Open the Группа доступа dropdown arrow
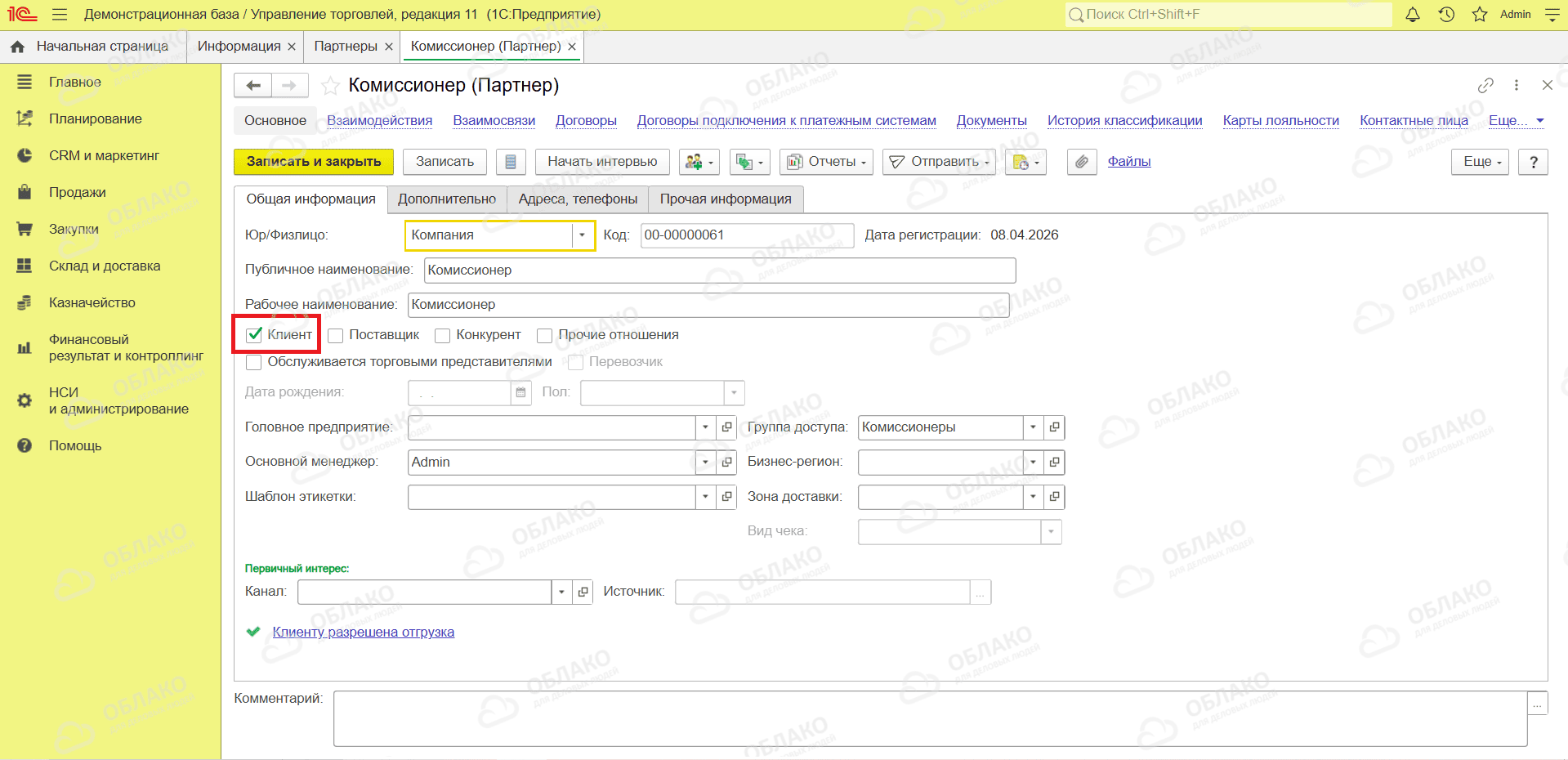Viewport: 1568px width, 760px height. point(1034,427)
